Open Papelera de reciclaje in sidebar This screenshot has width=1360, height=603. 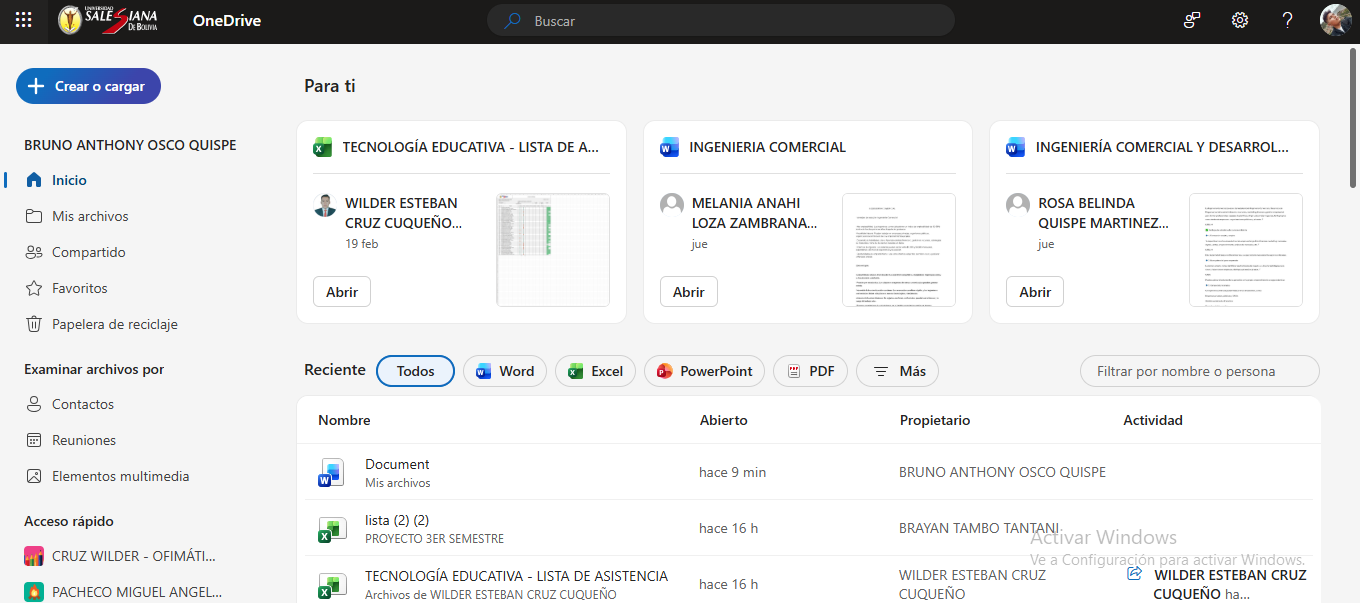(115, 324)
